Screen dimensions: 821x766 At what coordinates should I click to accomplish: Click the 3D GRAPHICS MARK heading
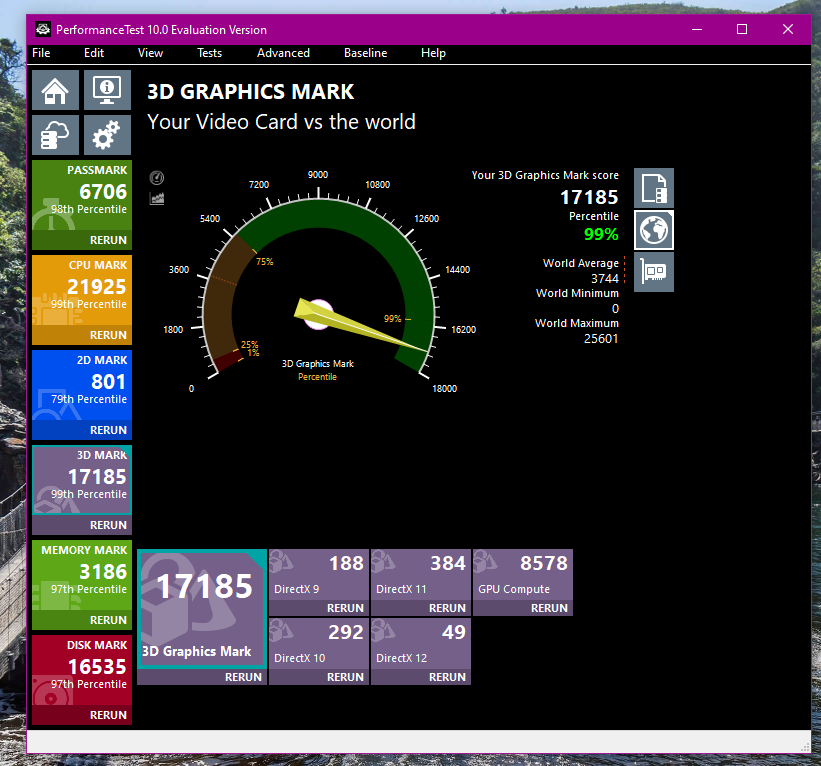[250, 92]
